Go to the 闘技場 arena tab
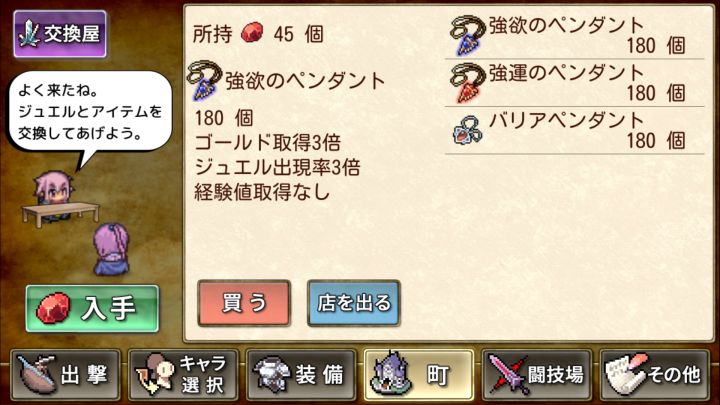720x405 pixels. (536, 375)
